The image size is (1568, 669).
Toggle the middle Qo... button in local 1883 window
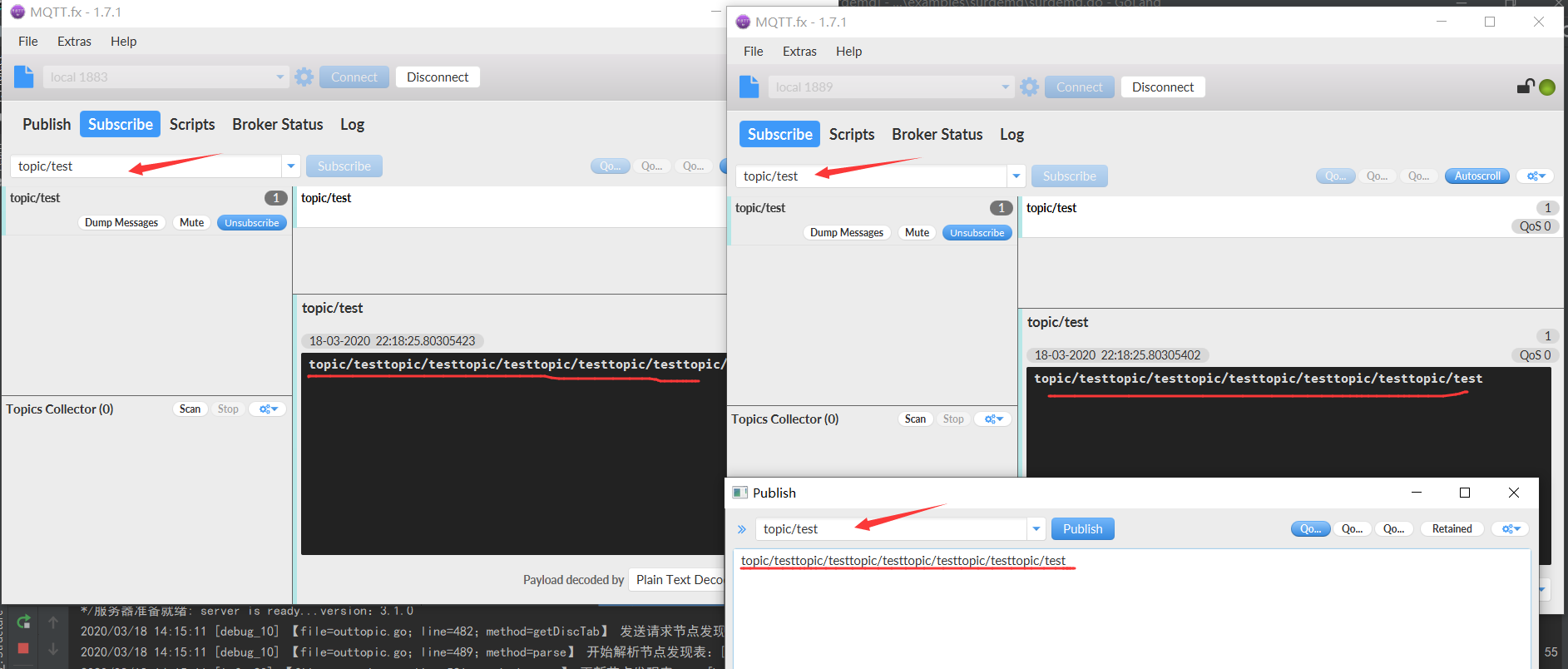coord(652,166)
